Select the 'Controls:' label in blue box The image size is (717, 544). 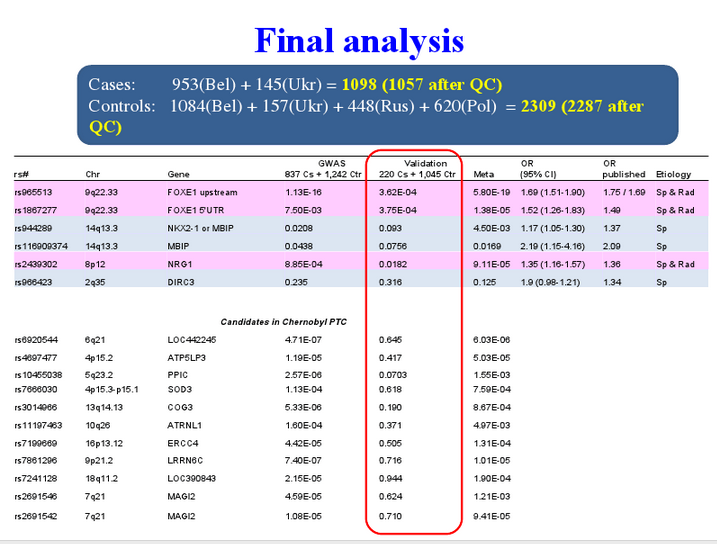click(x=122, y=106)
